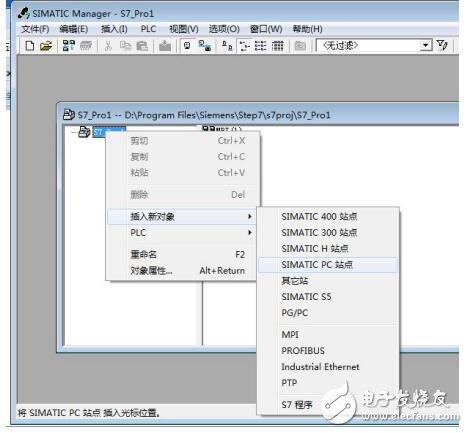Click the S7 Memory Card toolbar icon
This screenshot has height=433, width=468.
pos(85,46)
